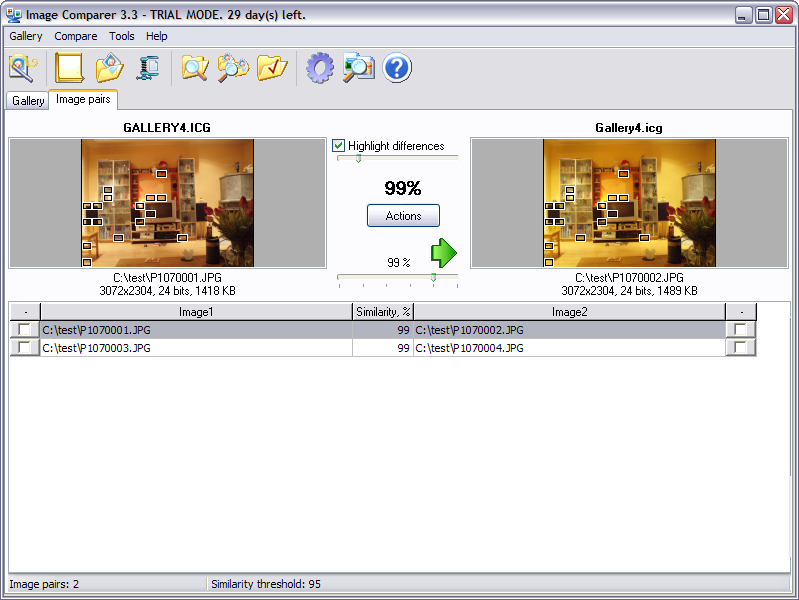
Task: Open options via the blue gear icon
Action: pyautogui.click(x=320, y=68)
